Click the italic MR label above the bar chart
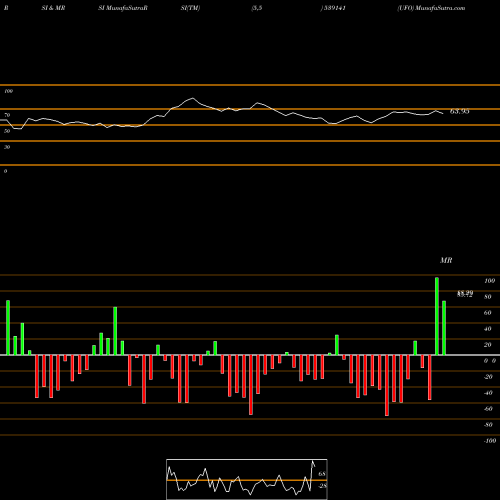 446,260
